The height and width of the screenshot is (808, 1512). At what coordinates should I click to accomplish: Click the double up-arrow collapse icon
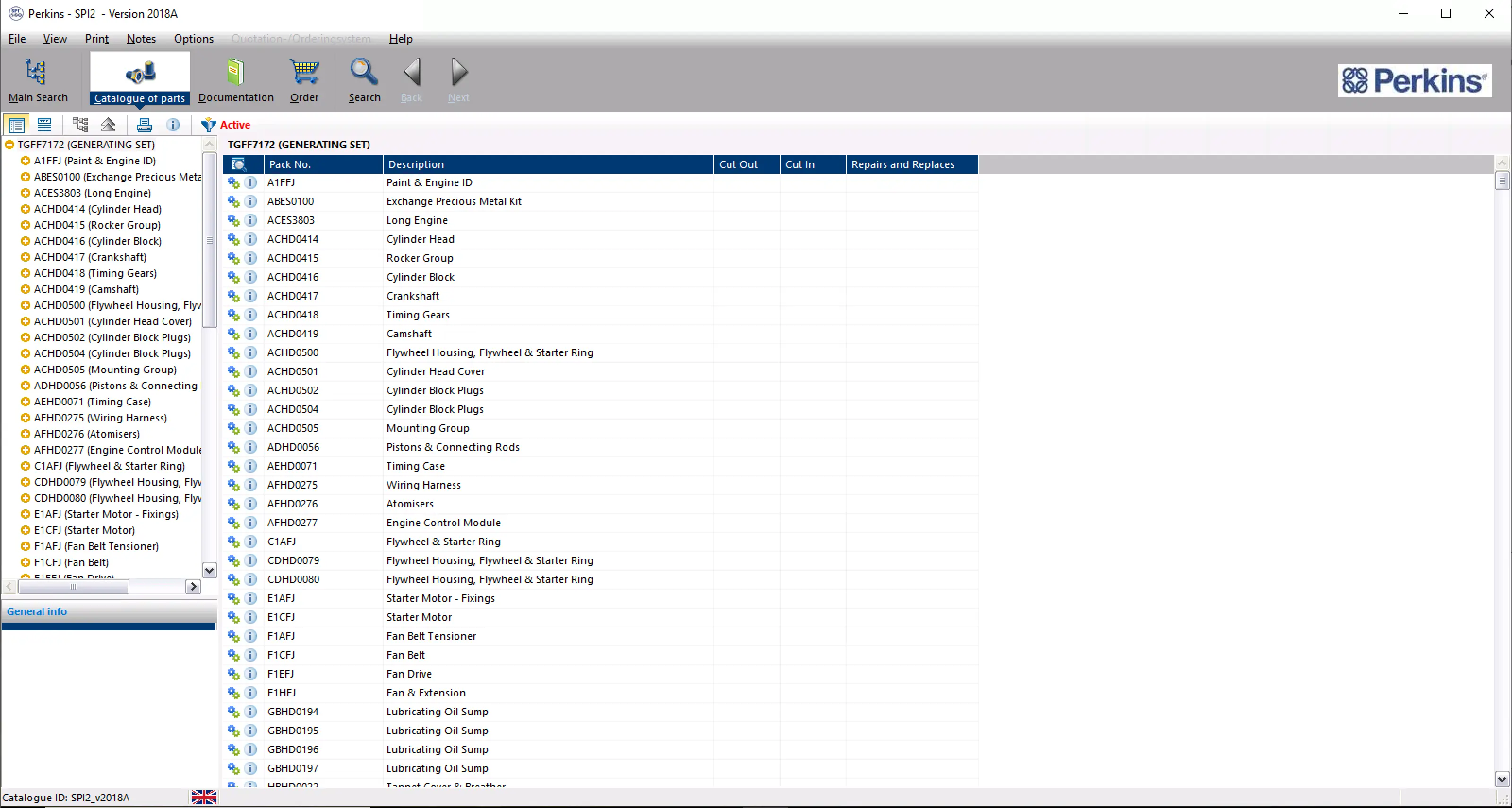point(109,124)
